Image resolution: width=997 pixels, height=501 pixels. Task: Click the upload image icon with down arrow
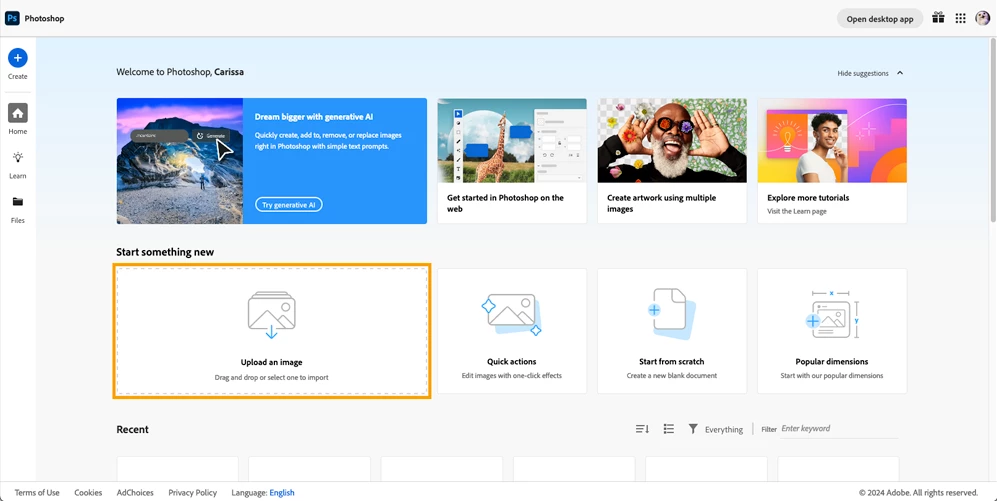[x=272, y=314]
